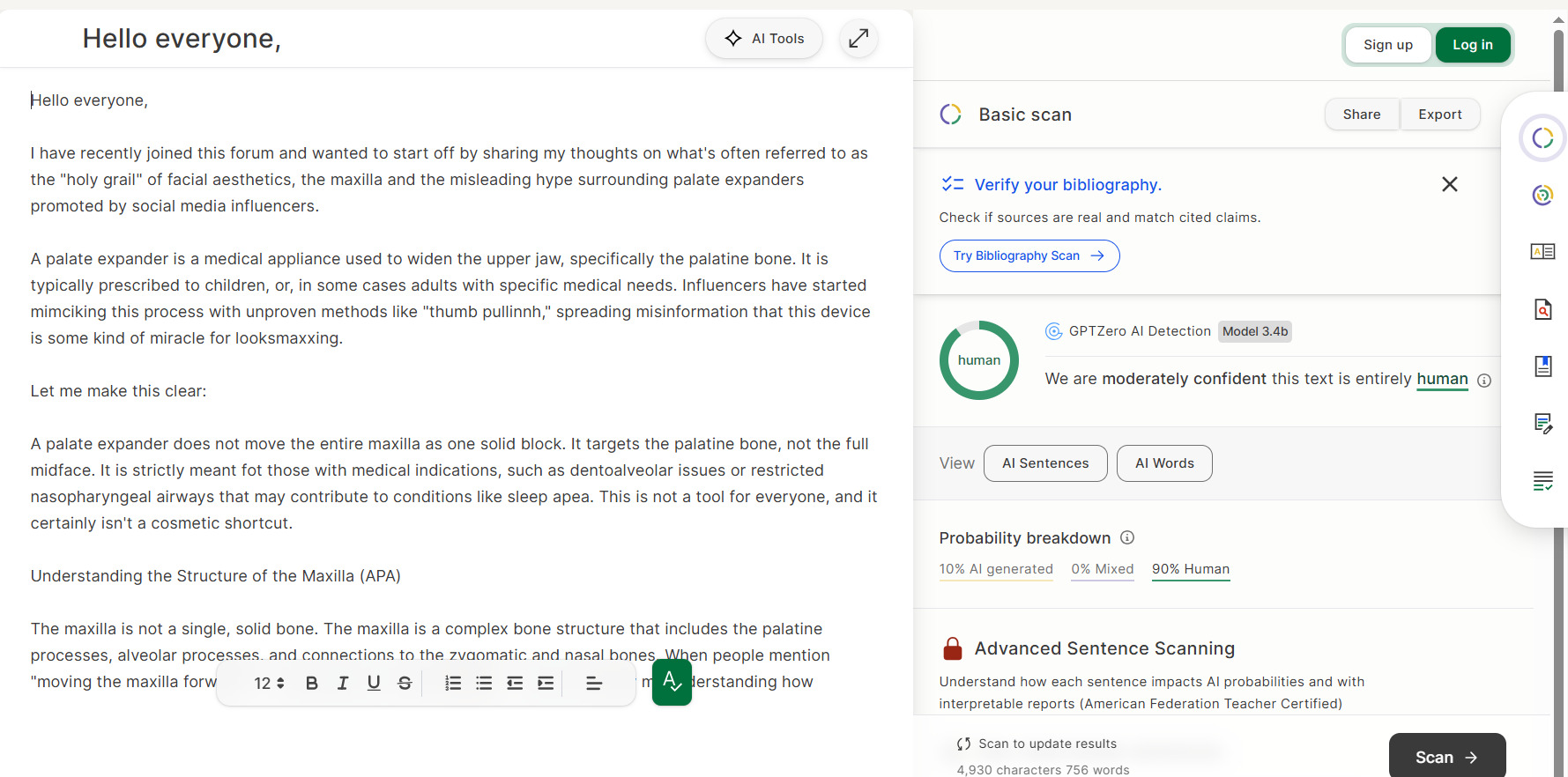Toggle underline formatting in the text toolbar
The width and height of the screenshot is (1568, 777).
pos(374,683)
